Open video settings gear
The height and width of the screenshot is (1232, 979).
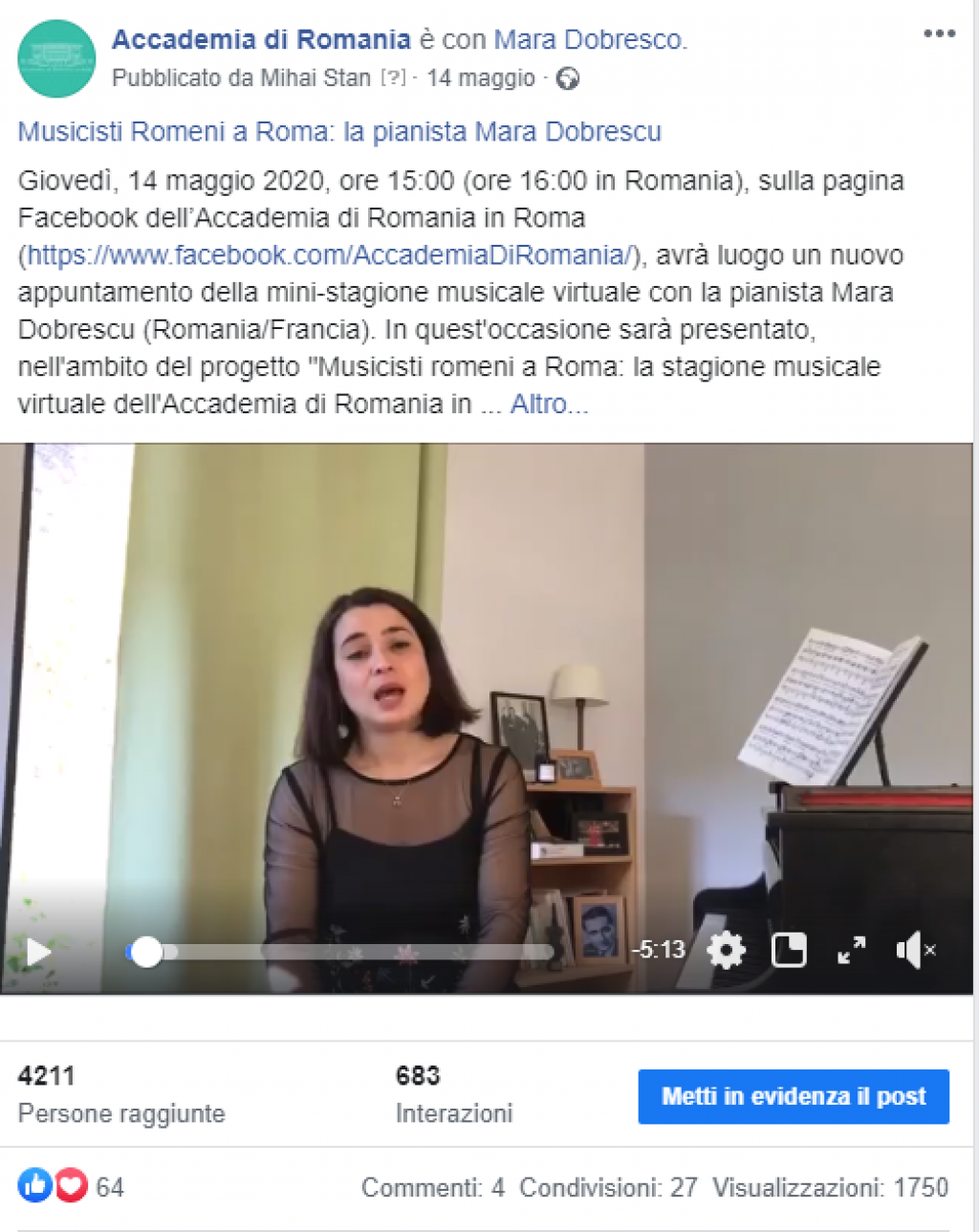pos(726,950)
